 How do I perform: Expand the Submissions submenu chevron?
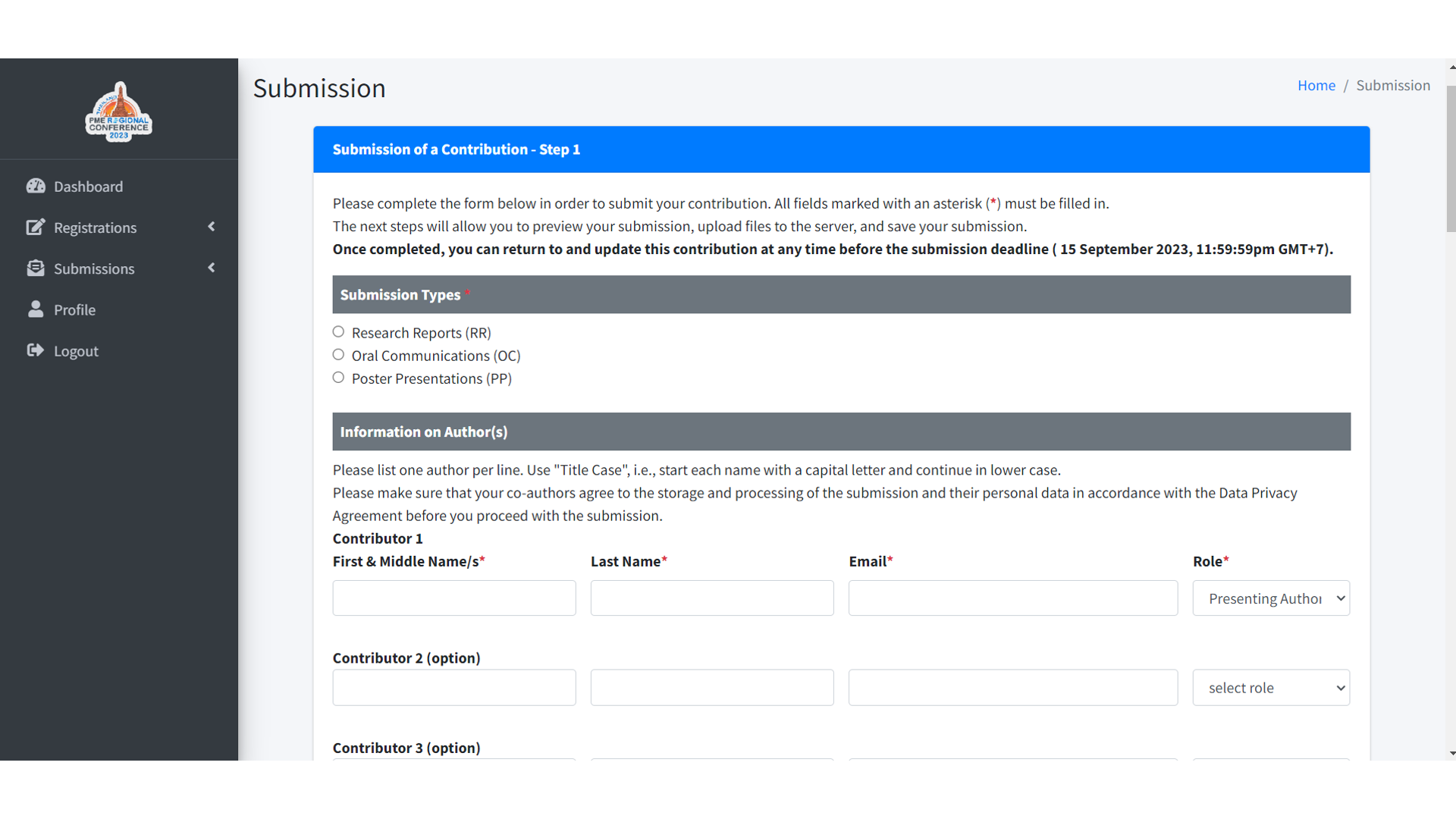pyautogui.click(x=212, y=268)
